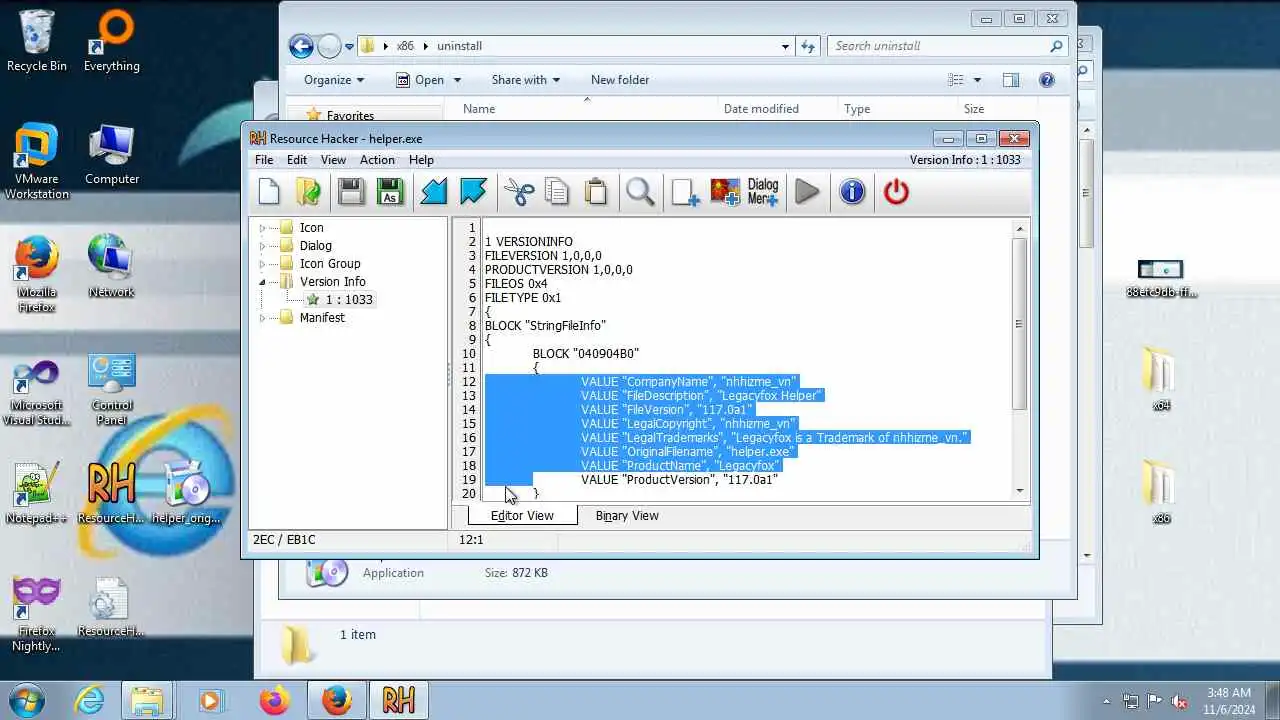The height and width of the screenshot is (720, 1280).
Task: Open the Everything desktop icon
Action: coord(112,41)
